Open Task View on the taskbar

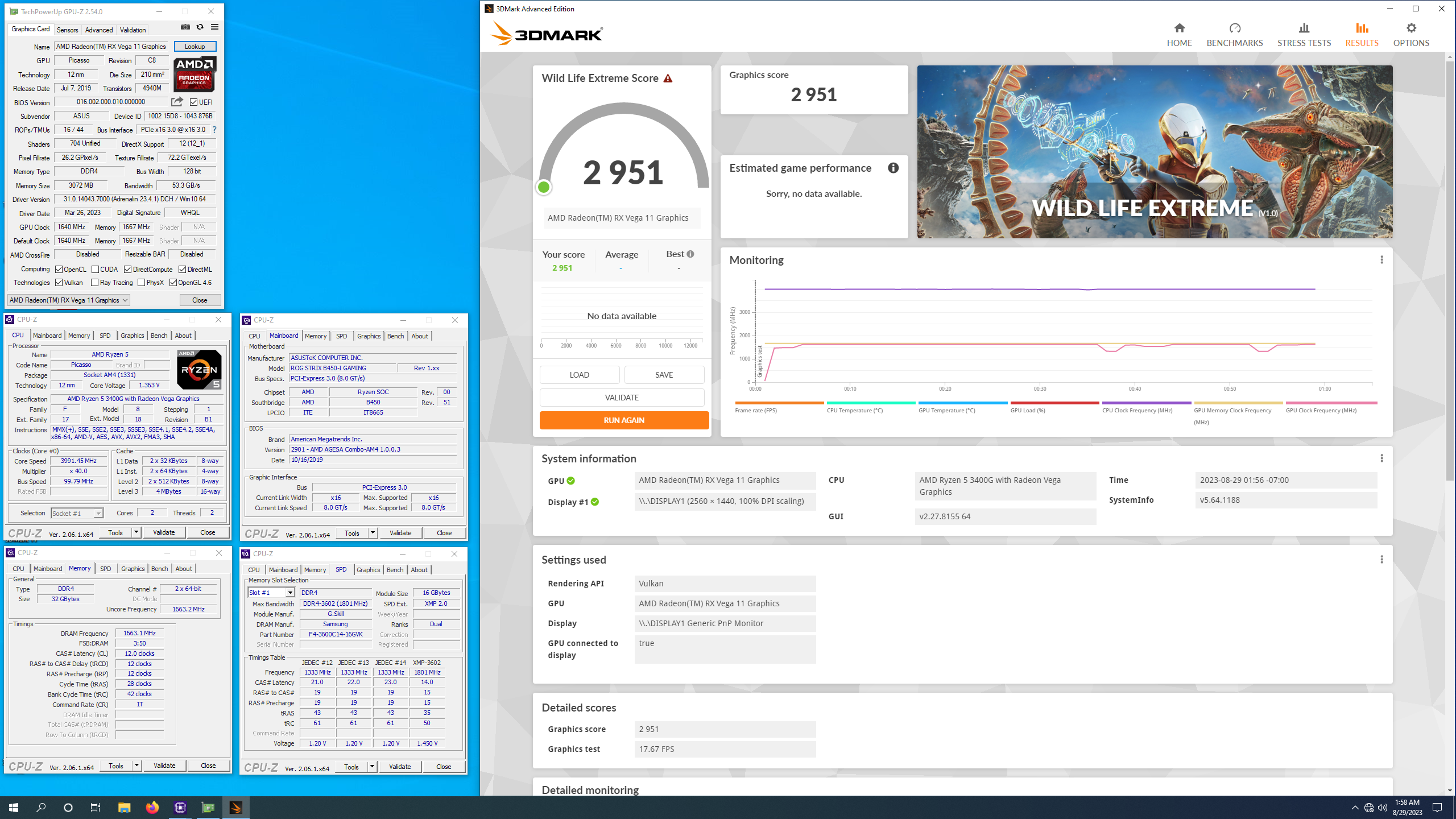96,807
